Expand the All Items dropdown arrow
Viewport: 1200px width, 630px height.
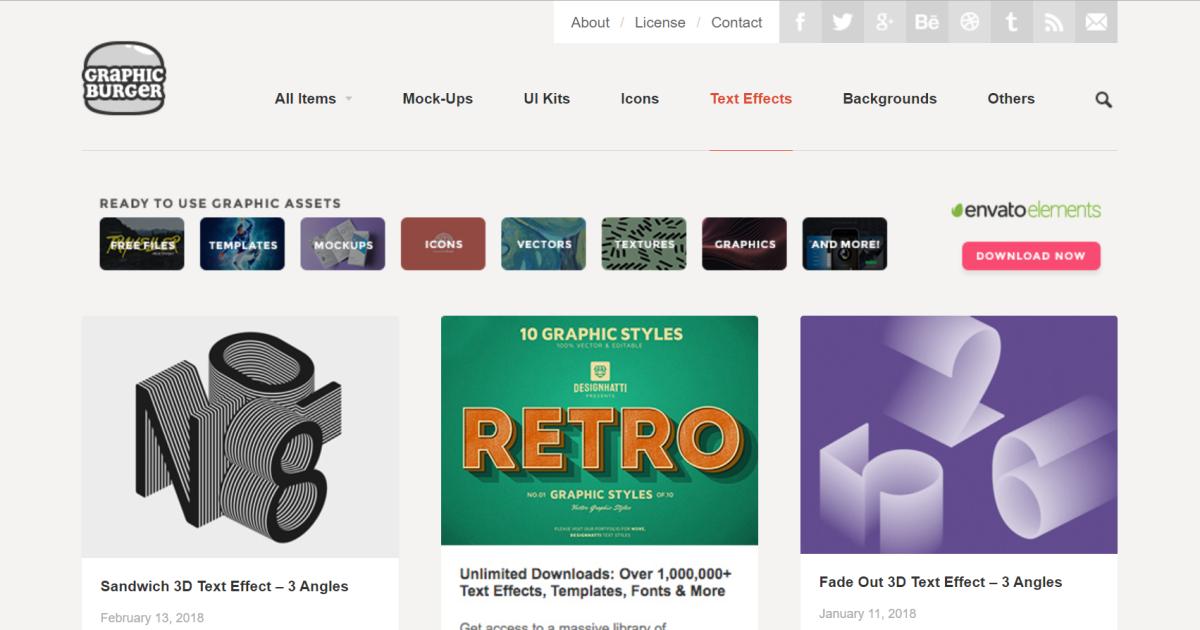coord(349,99)
